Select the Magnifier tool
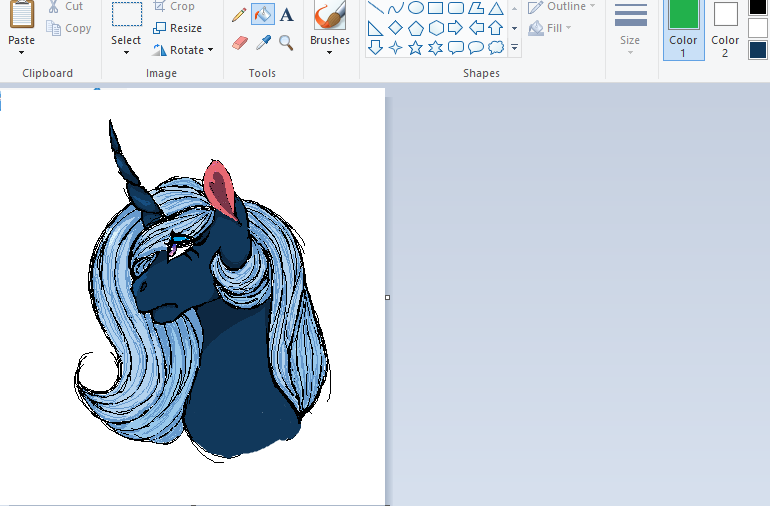770x506 pixels. click(287, 42)
